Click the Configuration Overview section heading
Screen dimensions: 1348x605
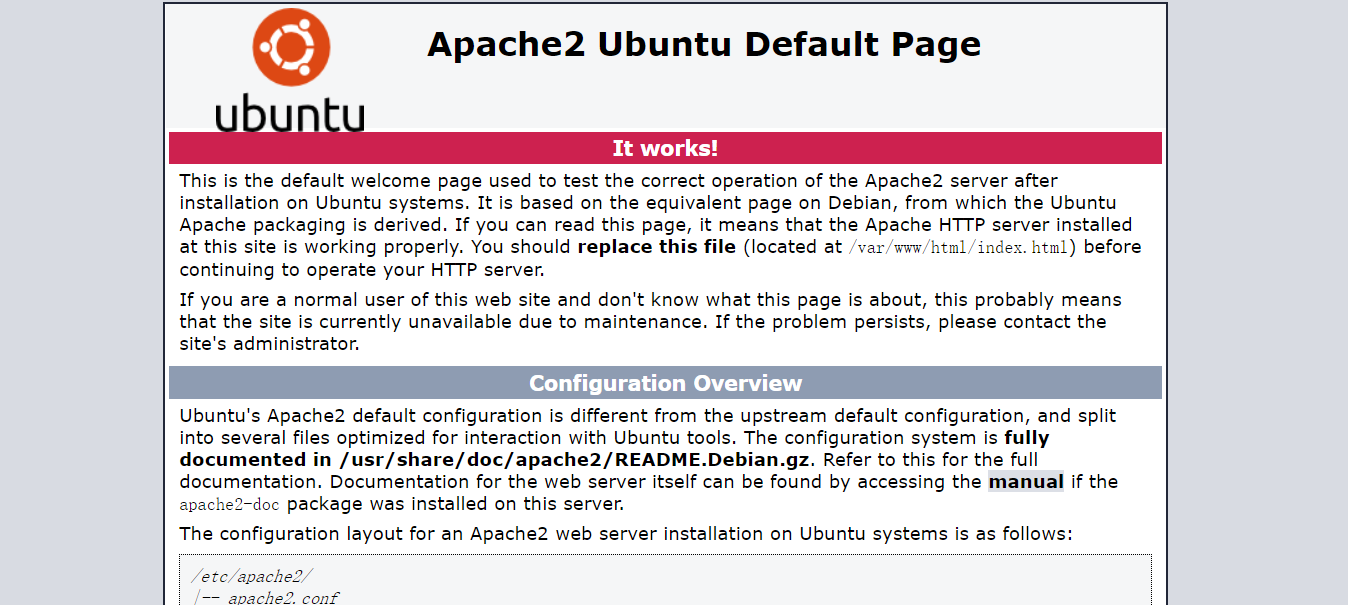pyautogui.click(x=665, y=383)
